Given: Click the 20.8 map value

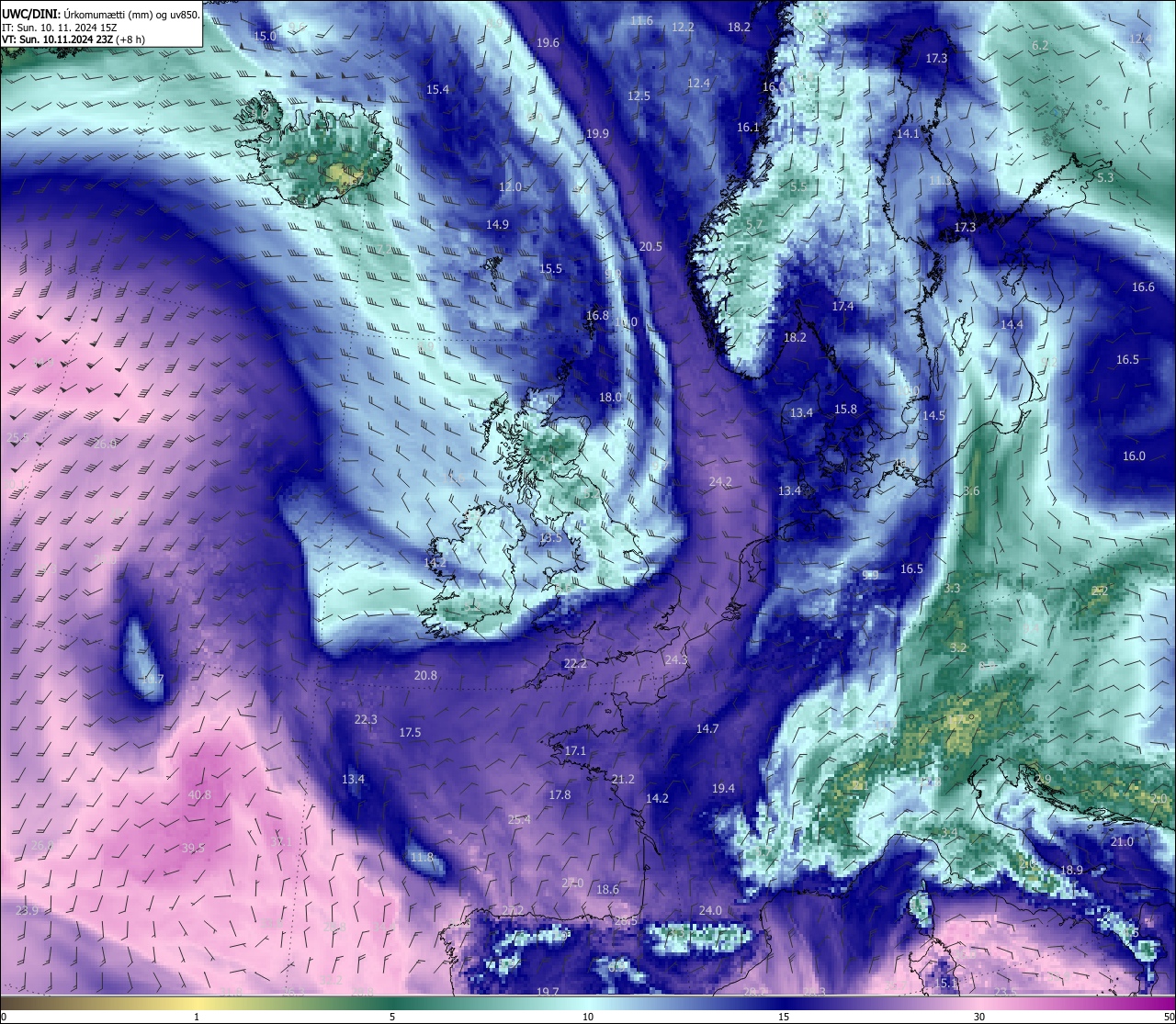Looking at the screenshot, I should click(x=425, y=675).
